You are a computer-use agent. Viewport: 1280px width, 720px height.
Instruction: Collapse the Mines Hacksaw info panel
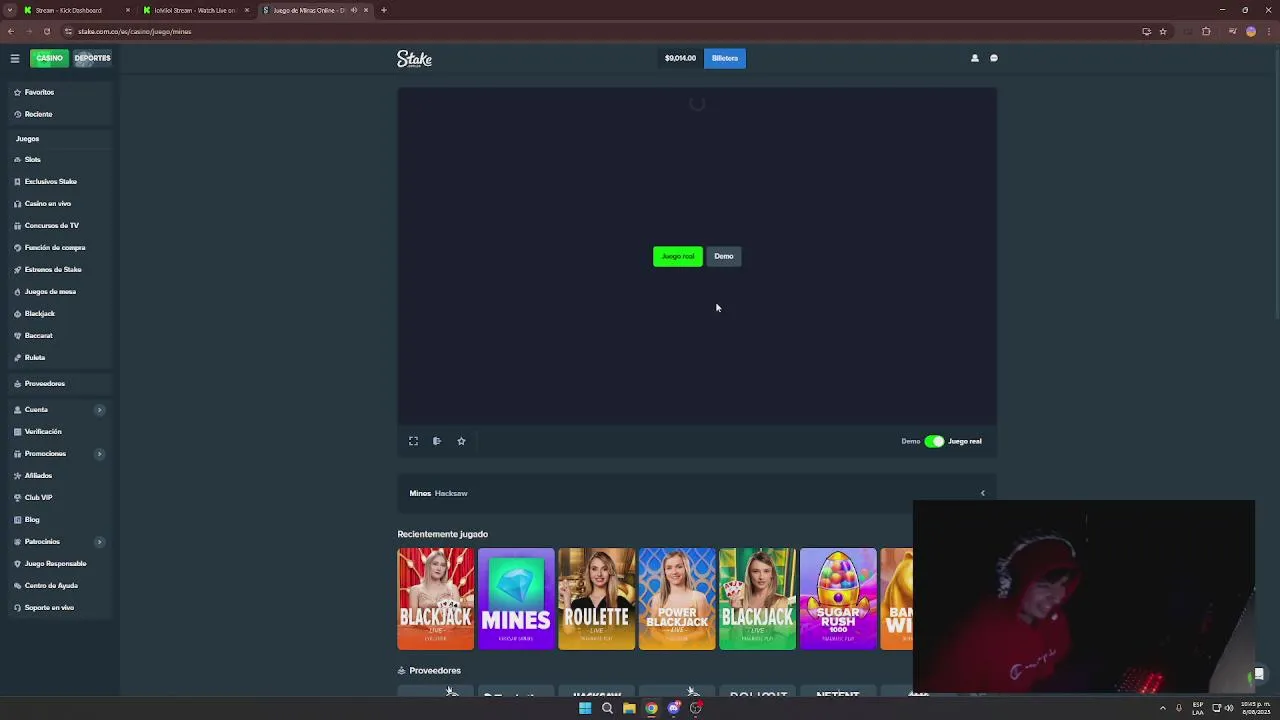(x=982, y=493)
